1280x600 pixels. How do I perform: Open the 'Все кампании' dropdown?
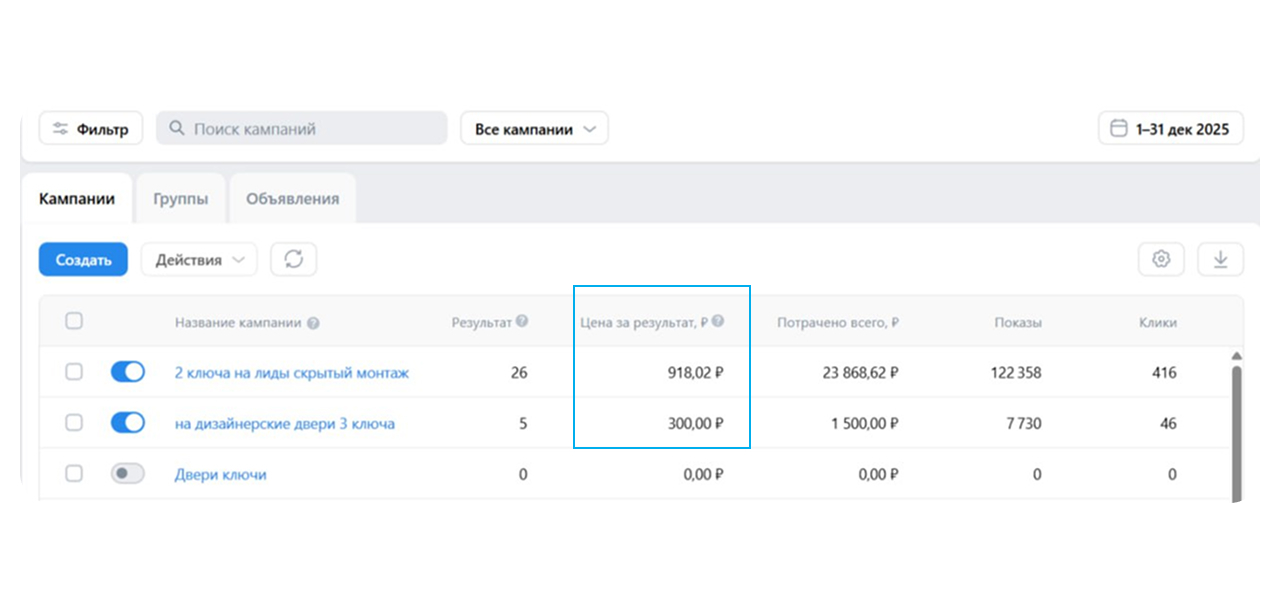[x=534, y=129]
